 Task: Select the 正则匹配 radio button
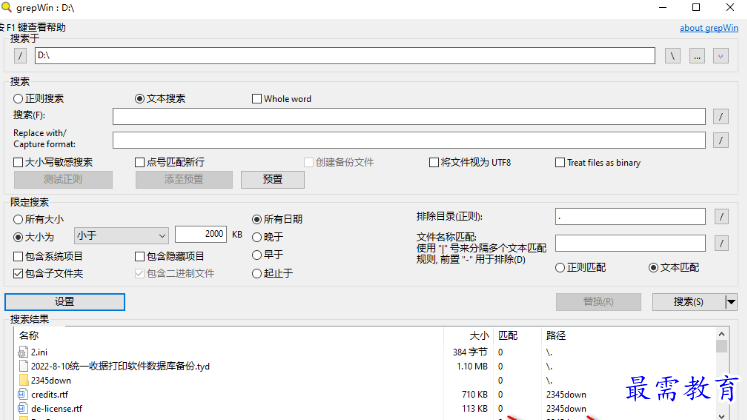click(560, 268)
